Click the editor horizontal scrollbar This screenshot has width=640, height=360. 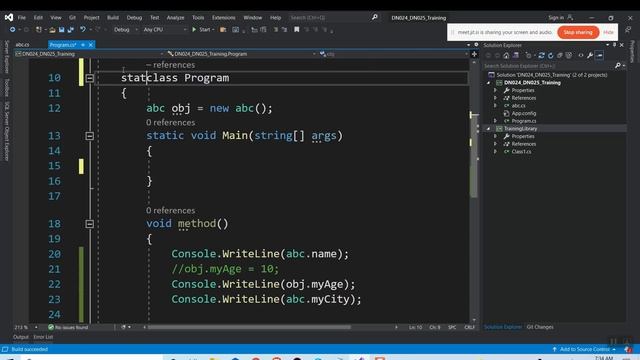pyautogui.click(x=249, y=327)
